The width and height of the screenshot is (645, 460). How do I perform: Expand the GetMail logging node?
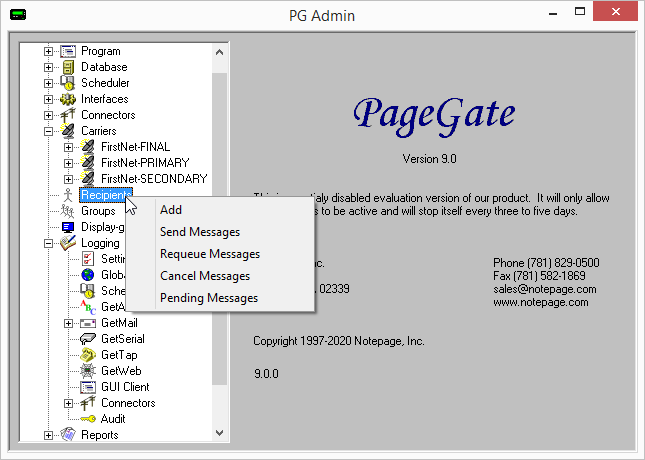pos(68,324)
